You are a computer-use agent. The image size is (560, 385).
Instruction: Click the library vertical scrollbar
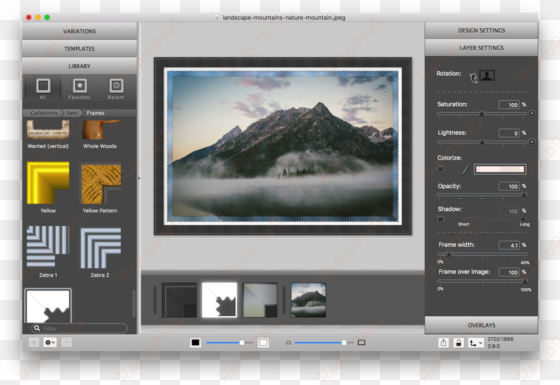(134, 304)
